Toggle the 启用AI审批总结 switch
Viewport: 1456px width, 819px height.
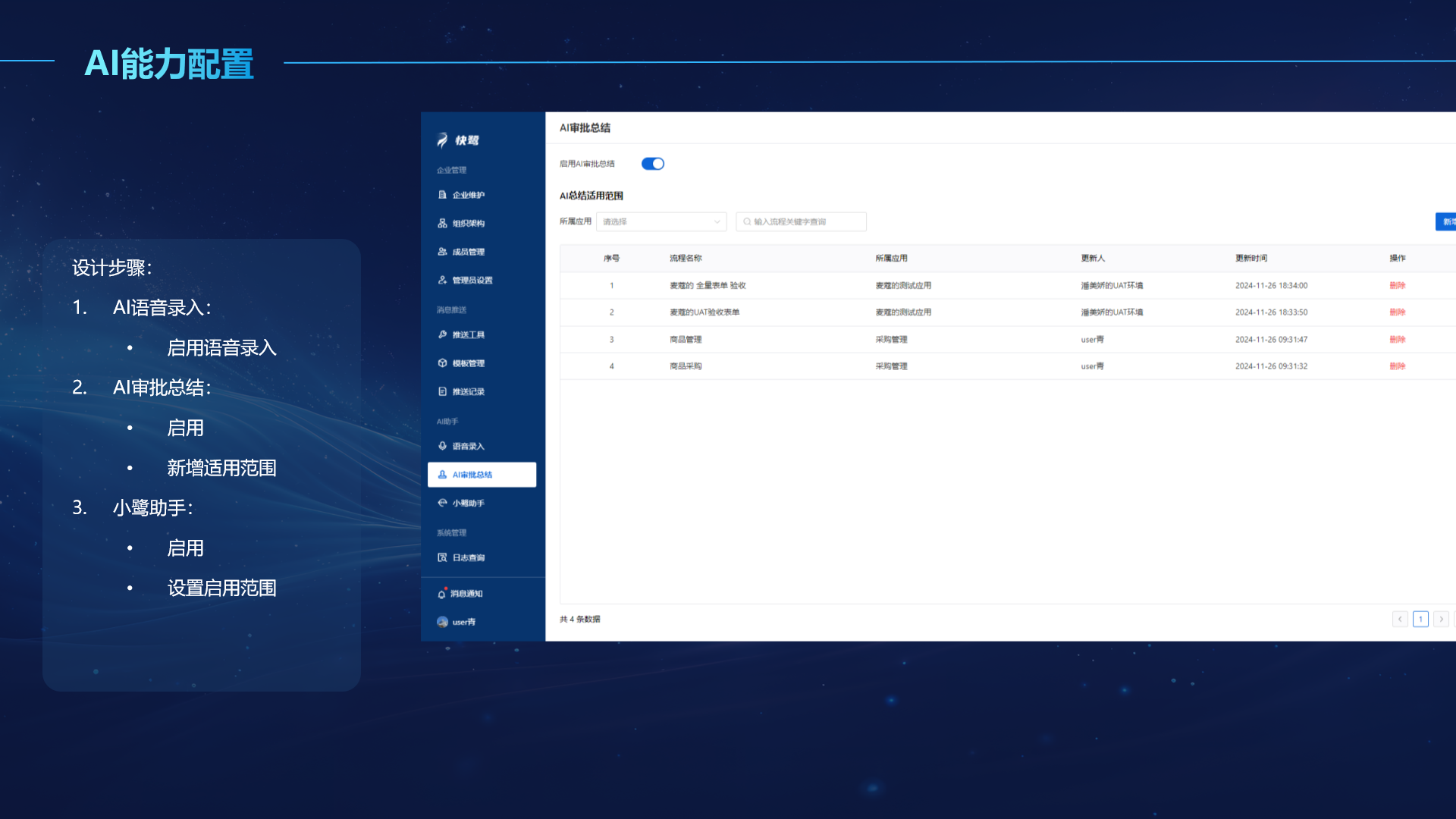point(652,164)
